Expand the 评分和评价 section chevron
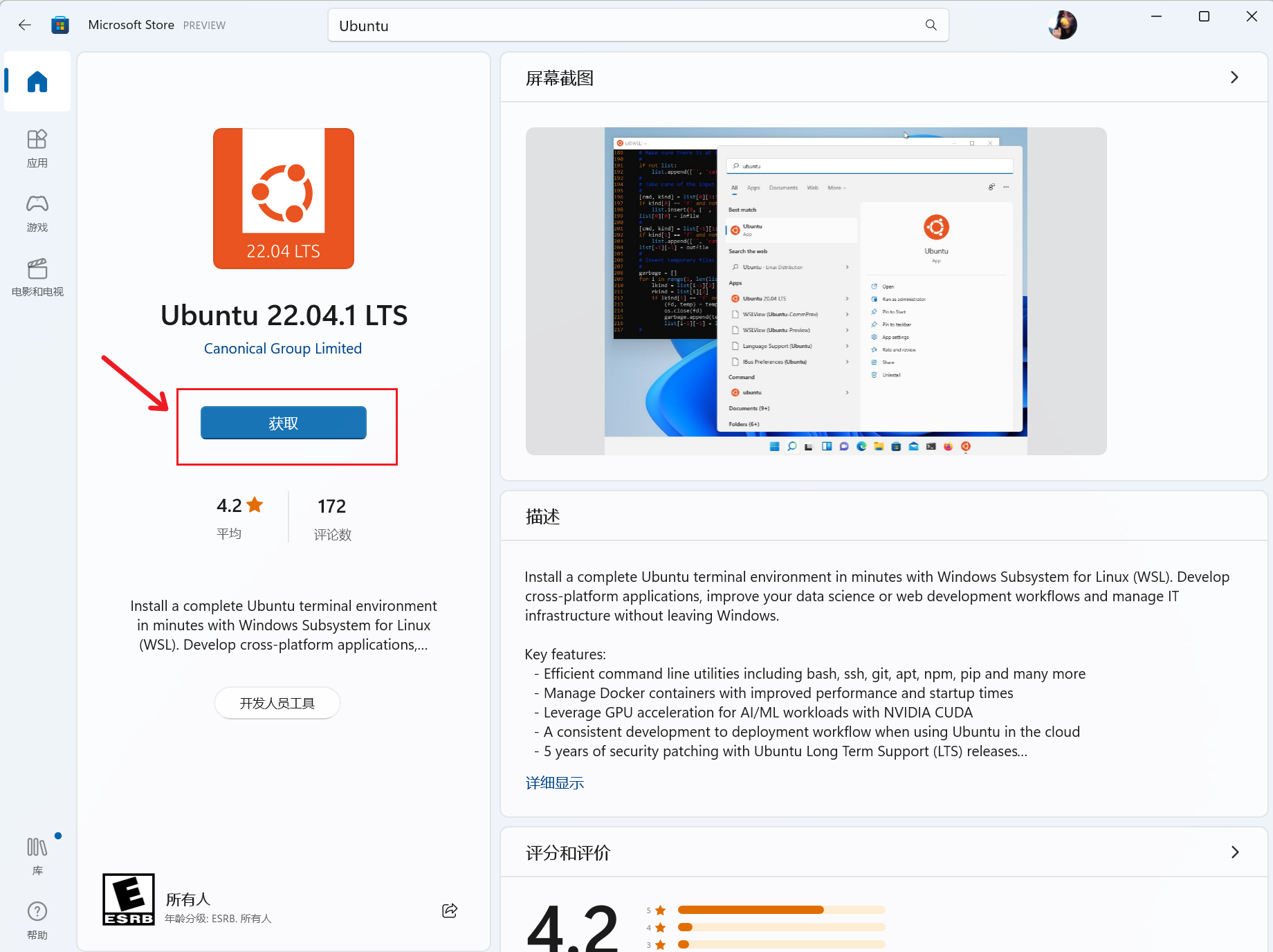 pyautogui.click(x=1234, y=852)
